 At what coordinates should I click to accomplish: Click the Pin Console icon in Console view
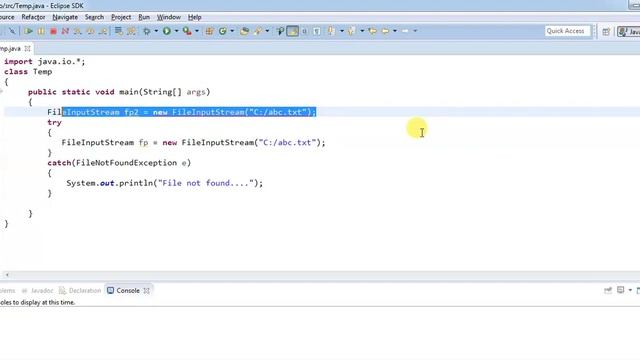[608, 290]
